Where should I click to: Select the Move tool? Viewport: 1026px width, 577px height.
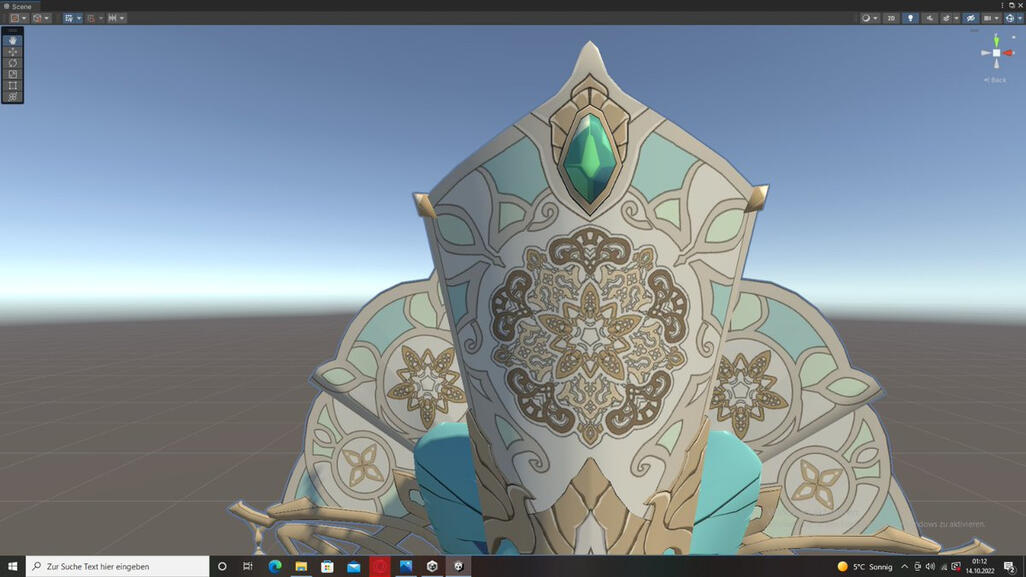point(13,52)
